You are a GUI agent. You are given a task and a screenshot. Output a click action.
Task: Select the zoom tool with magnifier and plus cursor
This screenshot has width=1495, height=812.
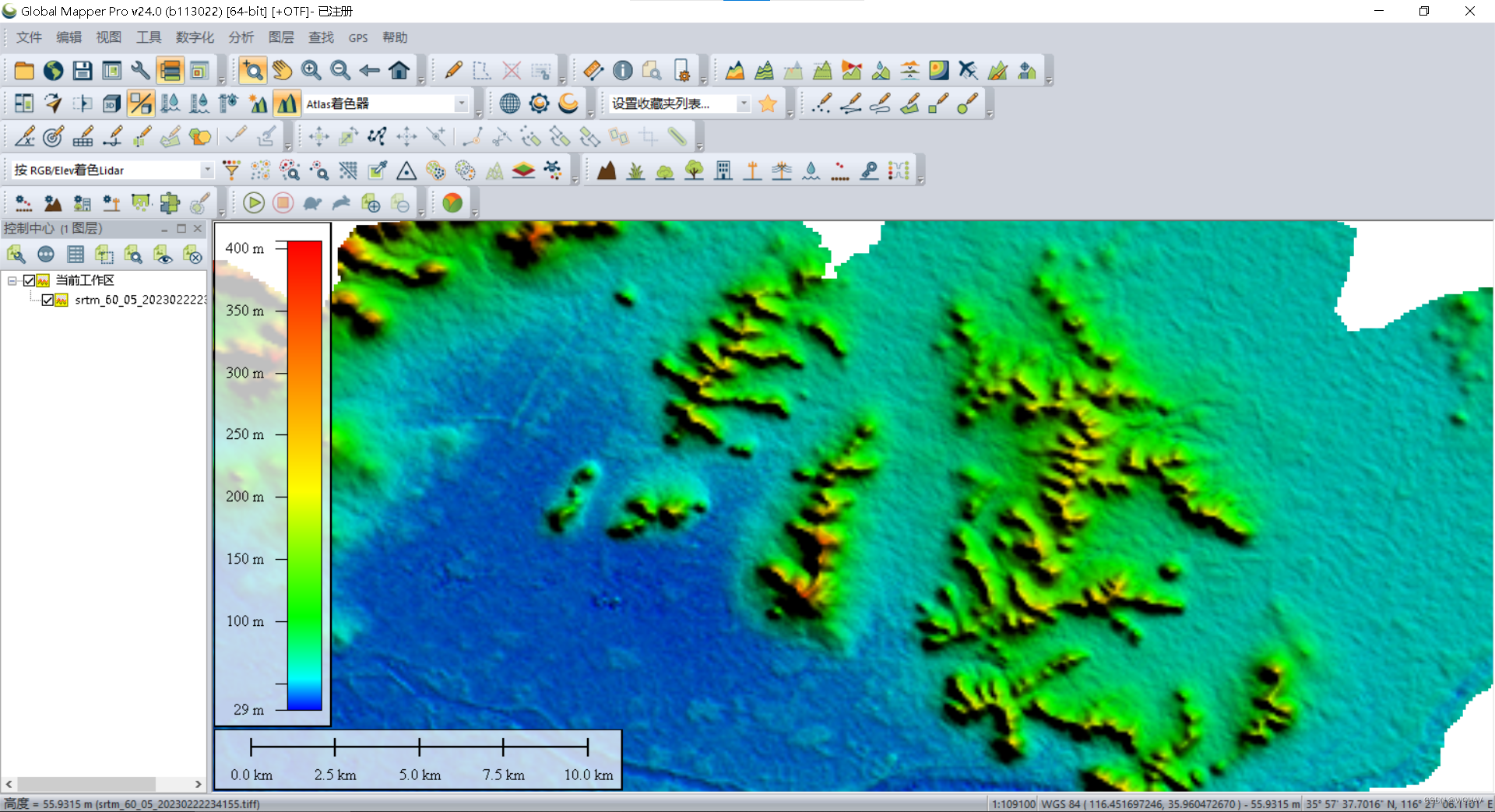pos(252,71)
